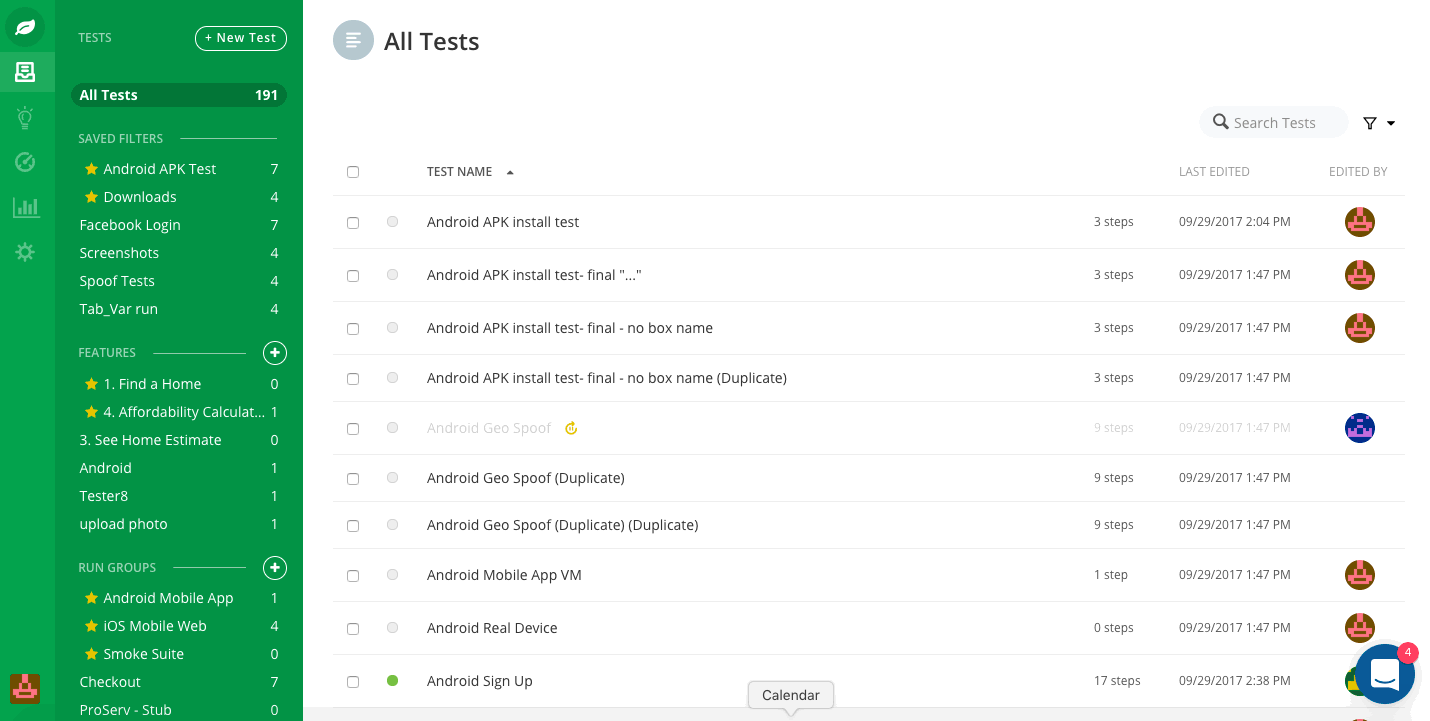
Task: Open the lightbulb insights sidebar icon
Action: pos(25,118)
